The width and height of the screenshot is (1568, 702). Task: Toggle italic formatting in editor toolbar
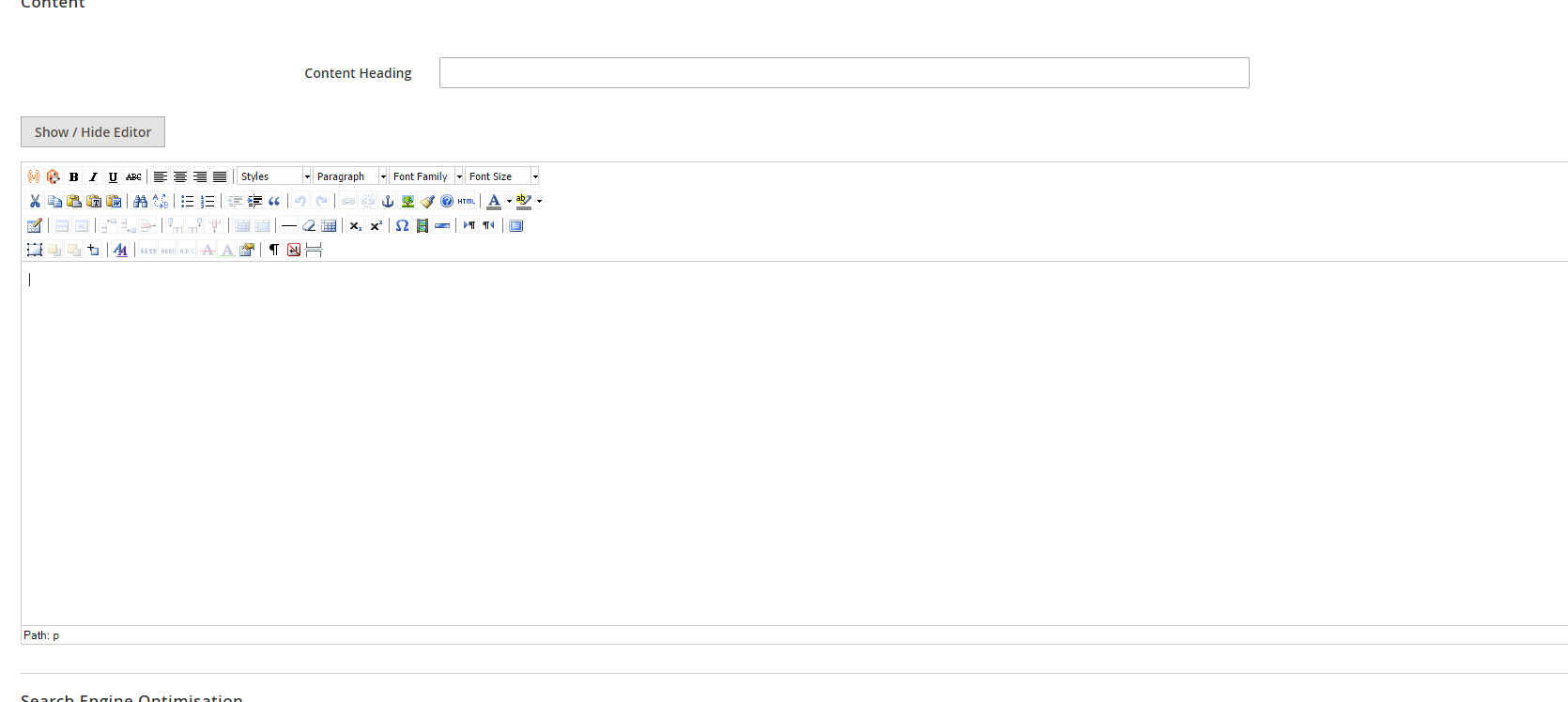[x=94, y=176]
